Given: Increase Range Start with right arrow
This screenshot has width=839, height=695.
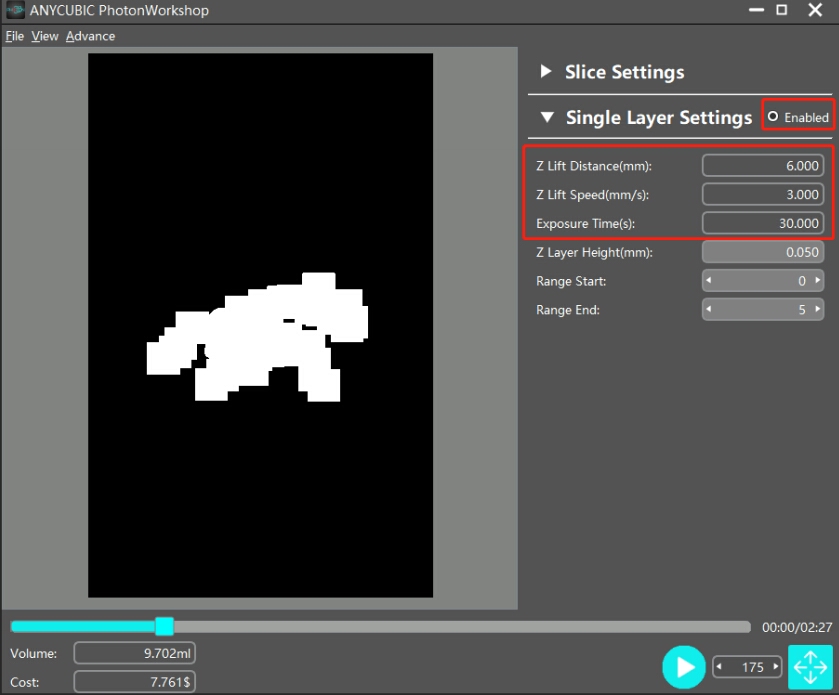Looking at the screenshot, I should pyautogui.click(x=818, y=282).
